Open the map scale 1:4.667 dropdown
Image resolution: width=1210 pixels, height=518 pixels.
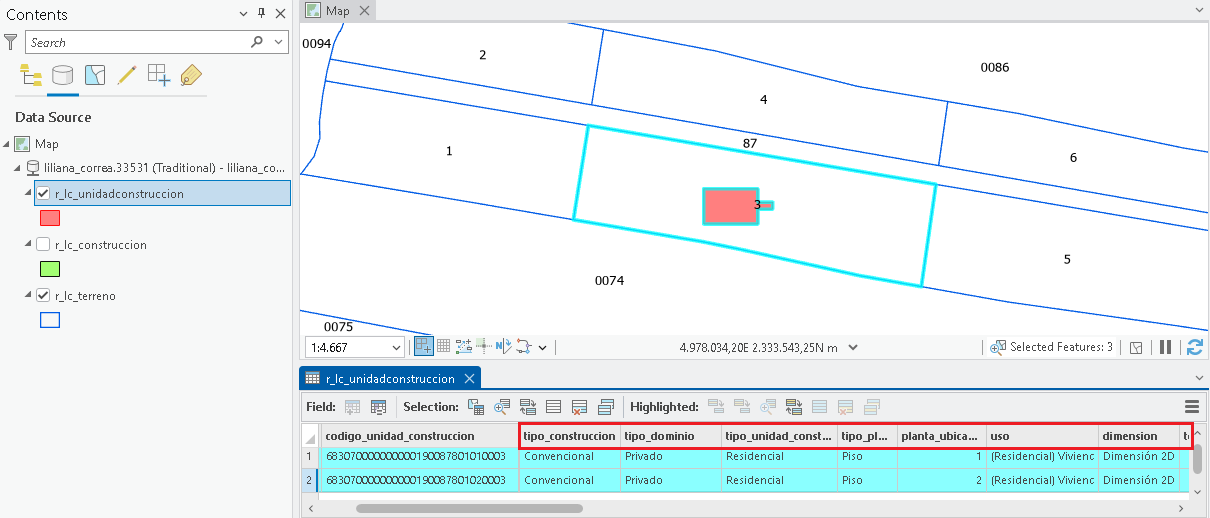tap(397, 347)
